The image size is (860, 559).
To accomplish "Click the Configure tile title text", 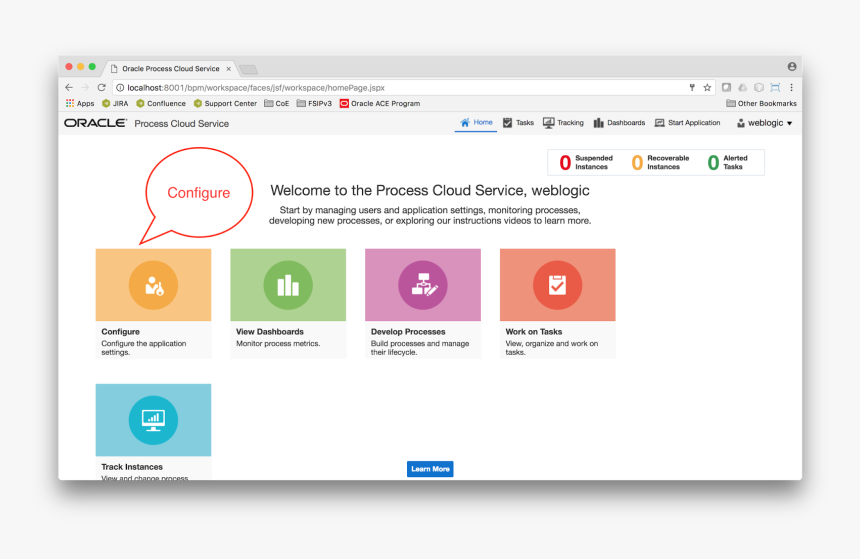I will coord(120,332).
